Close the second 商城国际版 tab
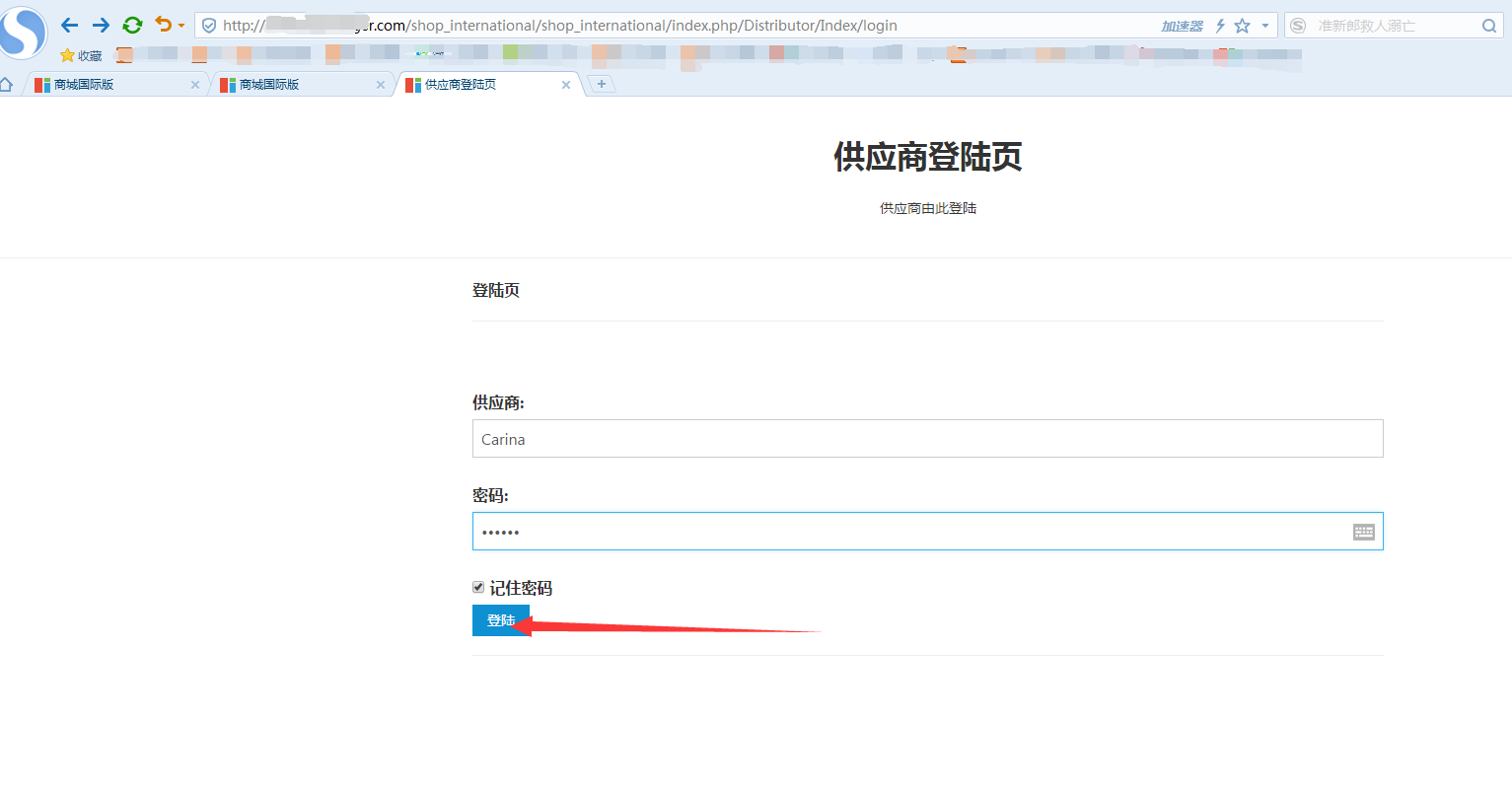Viewport: 1512px width, 794px height. pyautogui.click(x=380, y=85)
